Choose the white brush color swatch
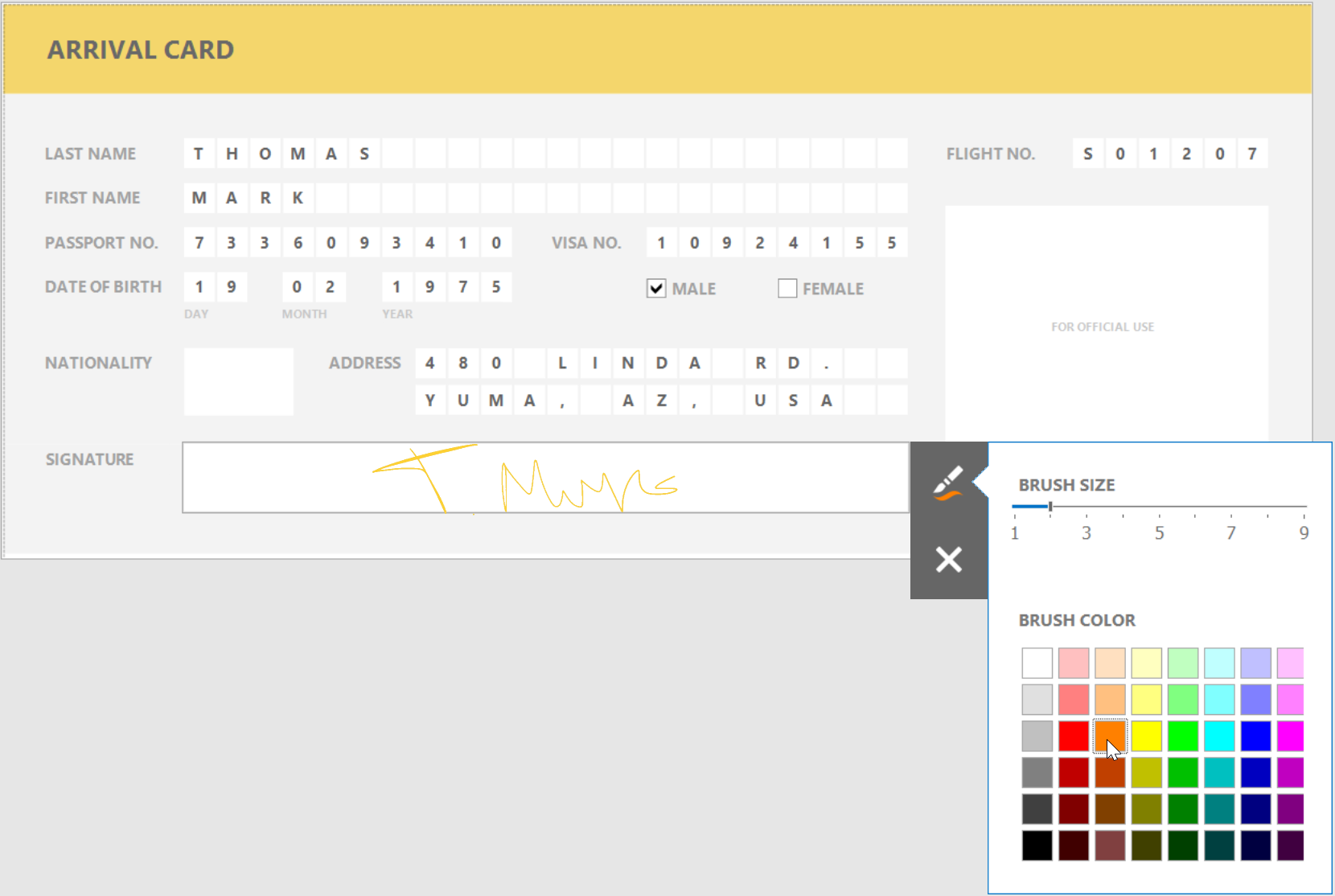 click(1037, 663)
